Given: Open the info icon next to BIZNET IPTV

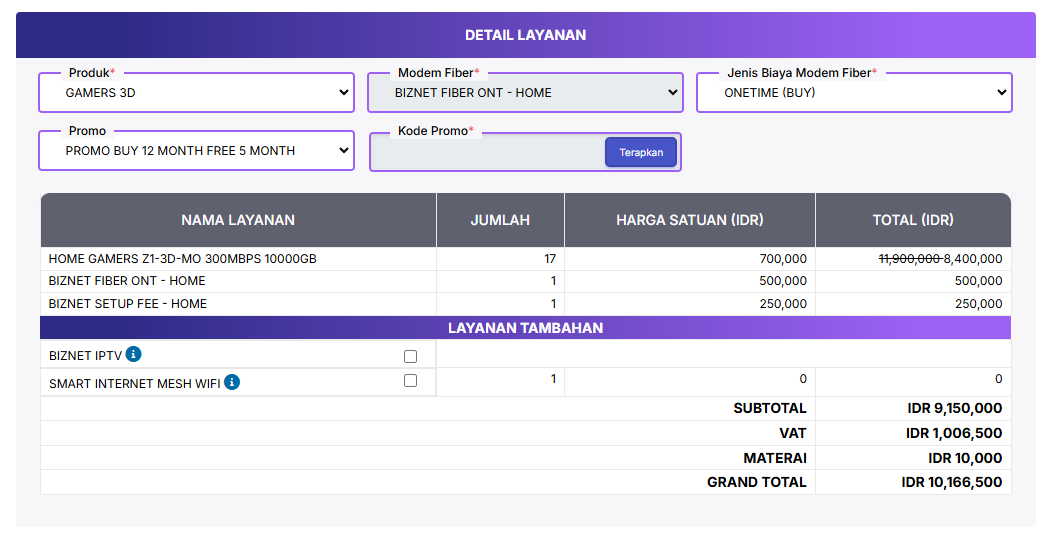Looking at the screenshot, I should 133,354.
